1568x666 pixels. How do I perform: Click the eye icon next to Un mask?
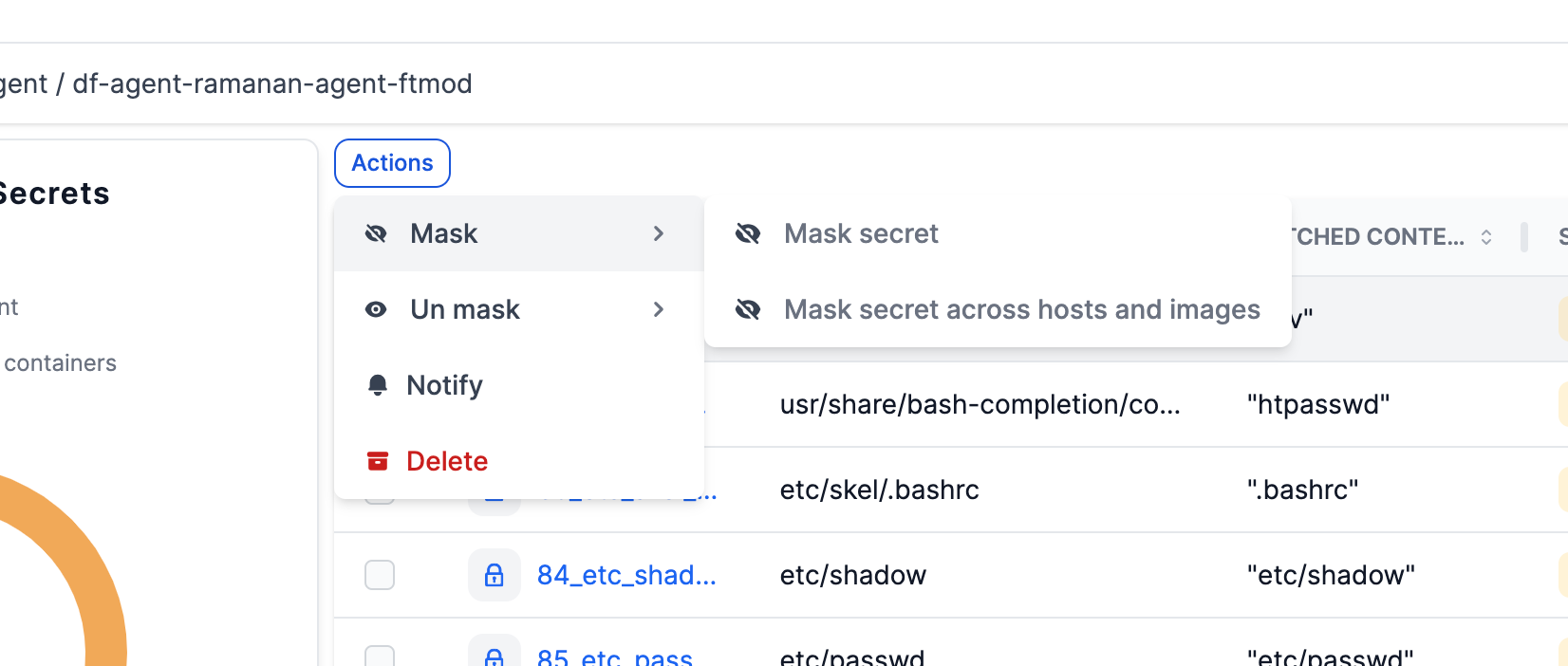coord(376,309)
